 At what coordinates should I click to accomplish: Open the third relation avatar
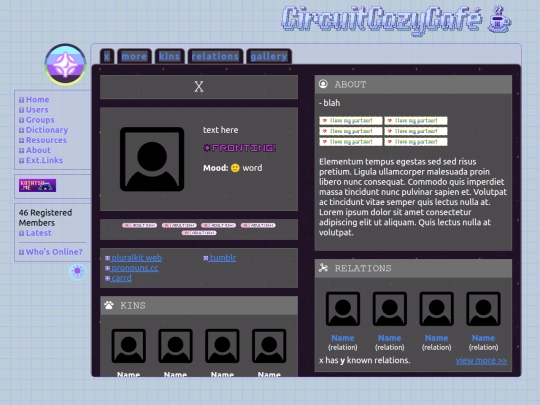tap(436, 309)
